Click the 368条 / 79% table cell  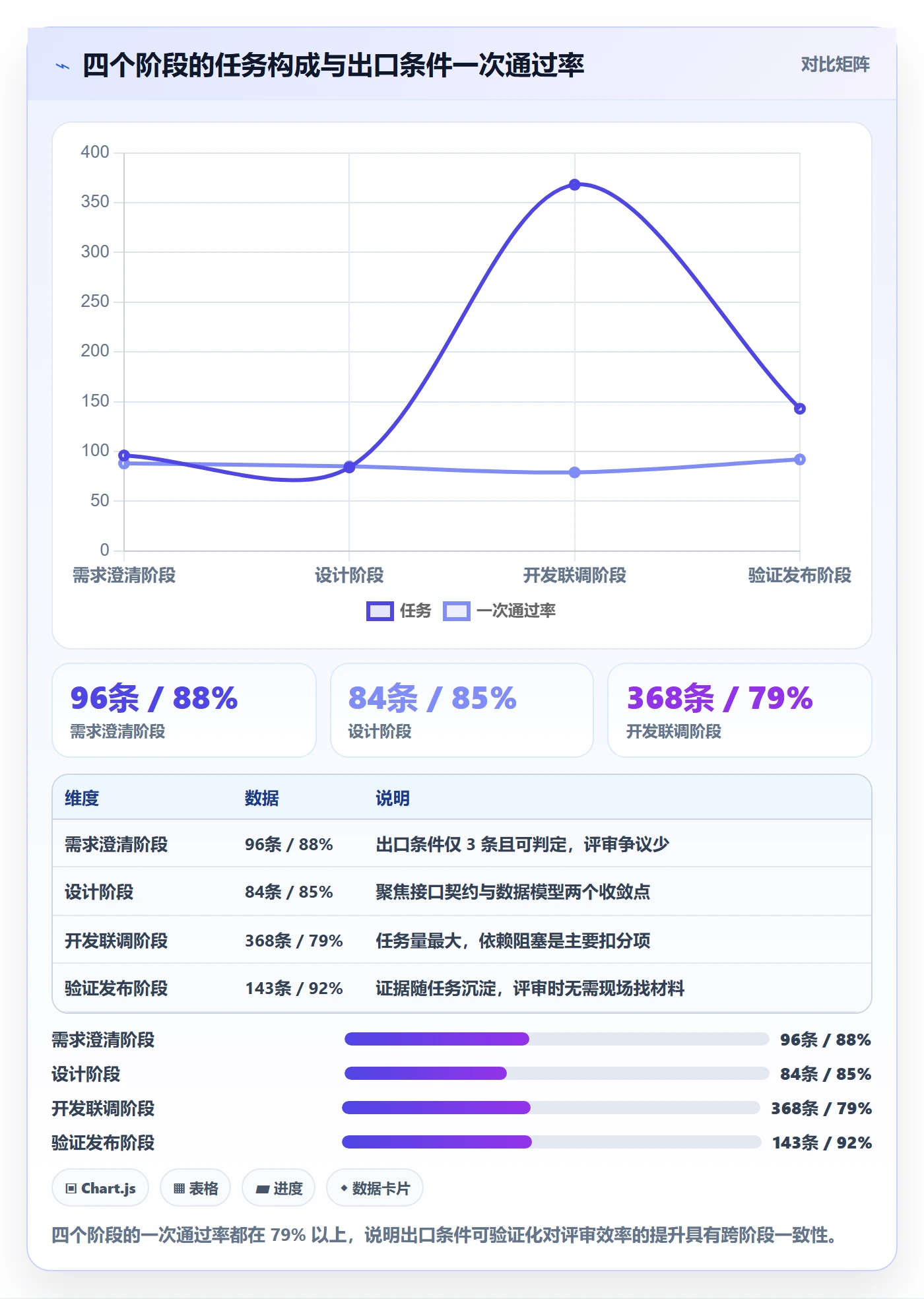click(294, 941)
